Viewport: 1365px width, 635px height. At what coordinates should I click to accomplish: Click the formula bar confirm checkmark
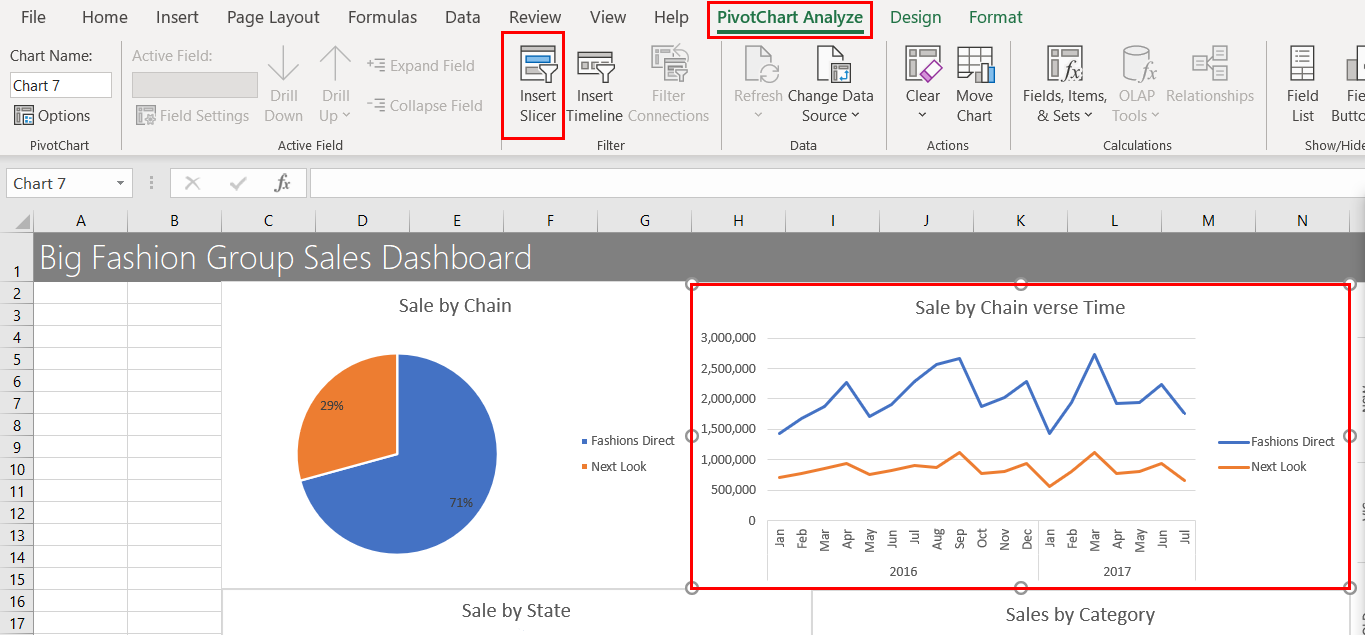pos(238,183)
